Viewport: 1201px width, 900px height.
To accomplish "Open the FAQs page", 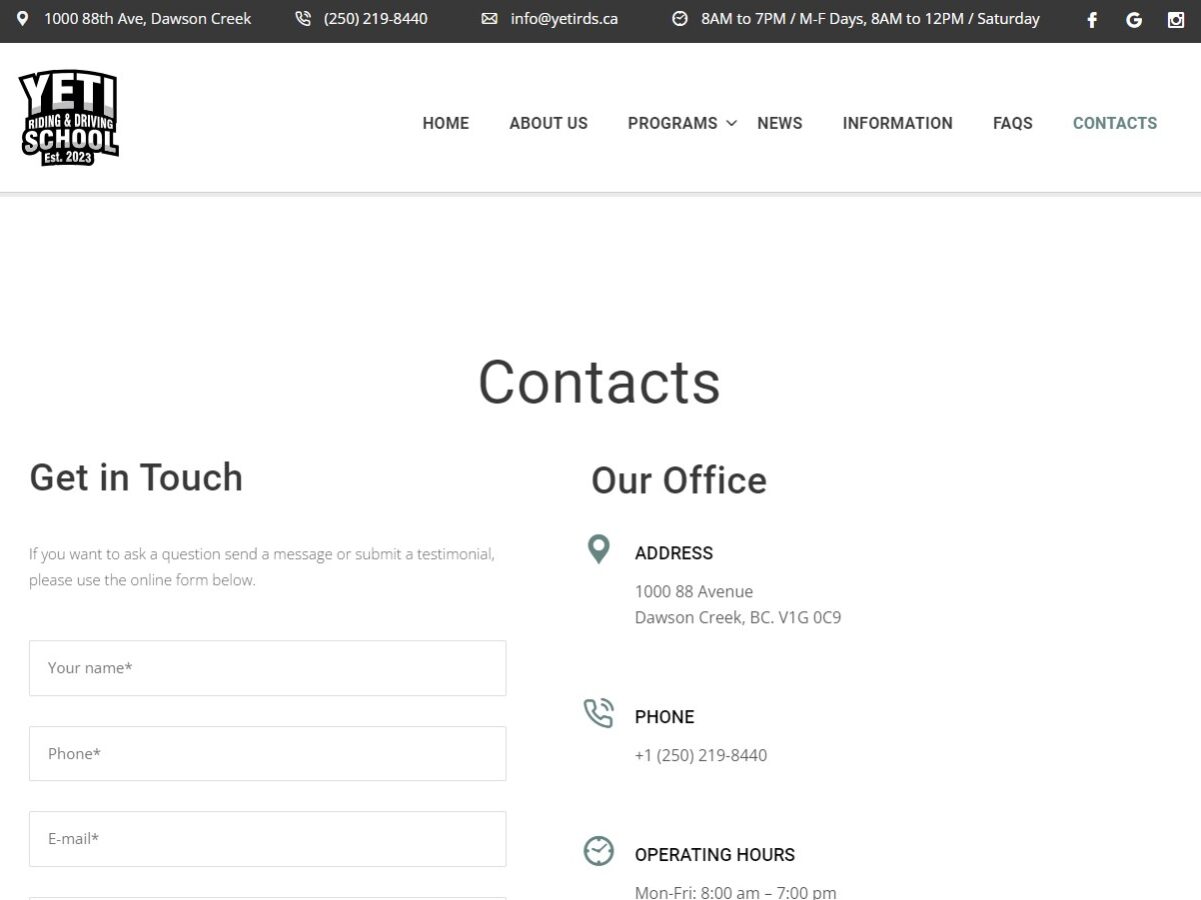I will pyautogui.click(x=1012, y=123).
